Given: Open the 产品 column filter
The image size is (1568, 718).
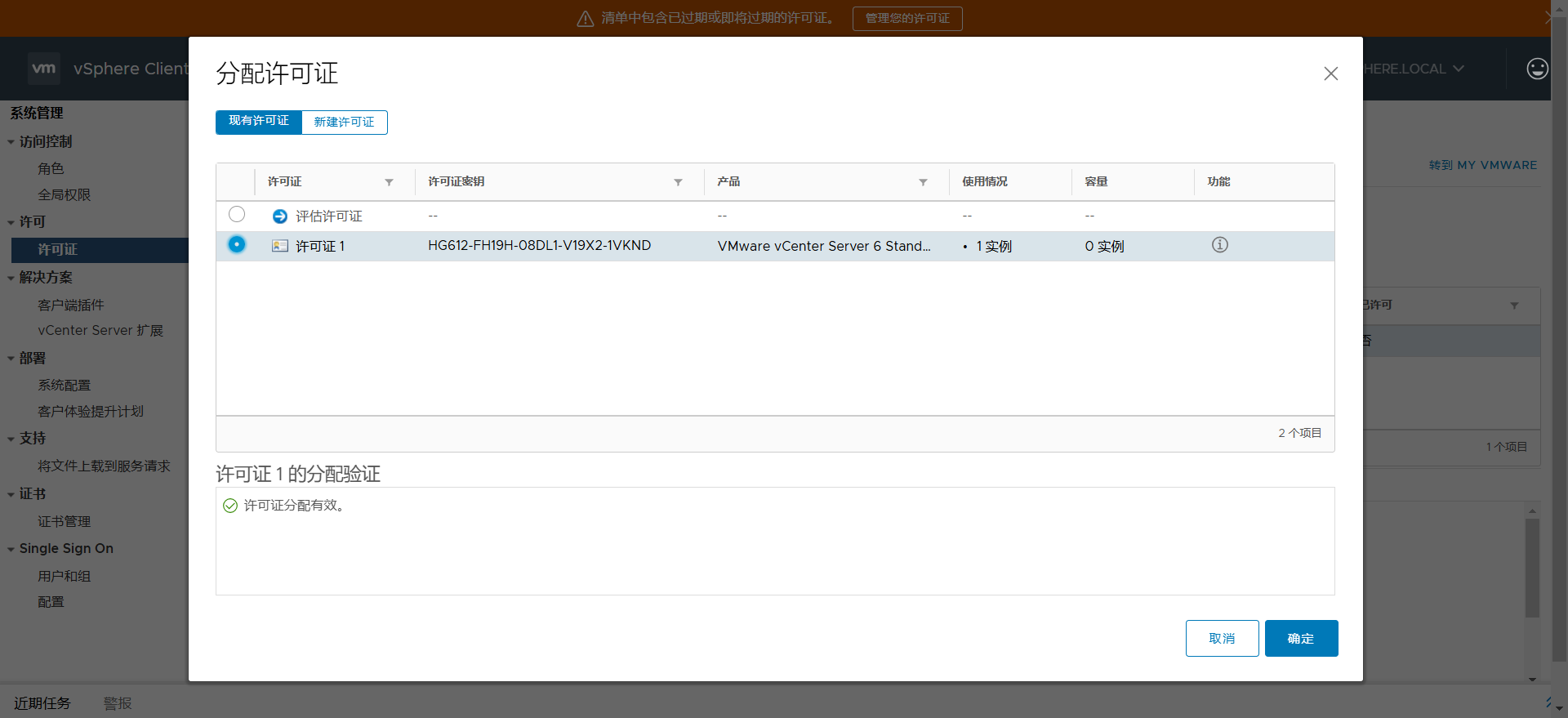Looking at the screenshot, I should (923, 182).
